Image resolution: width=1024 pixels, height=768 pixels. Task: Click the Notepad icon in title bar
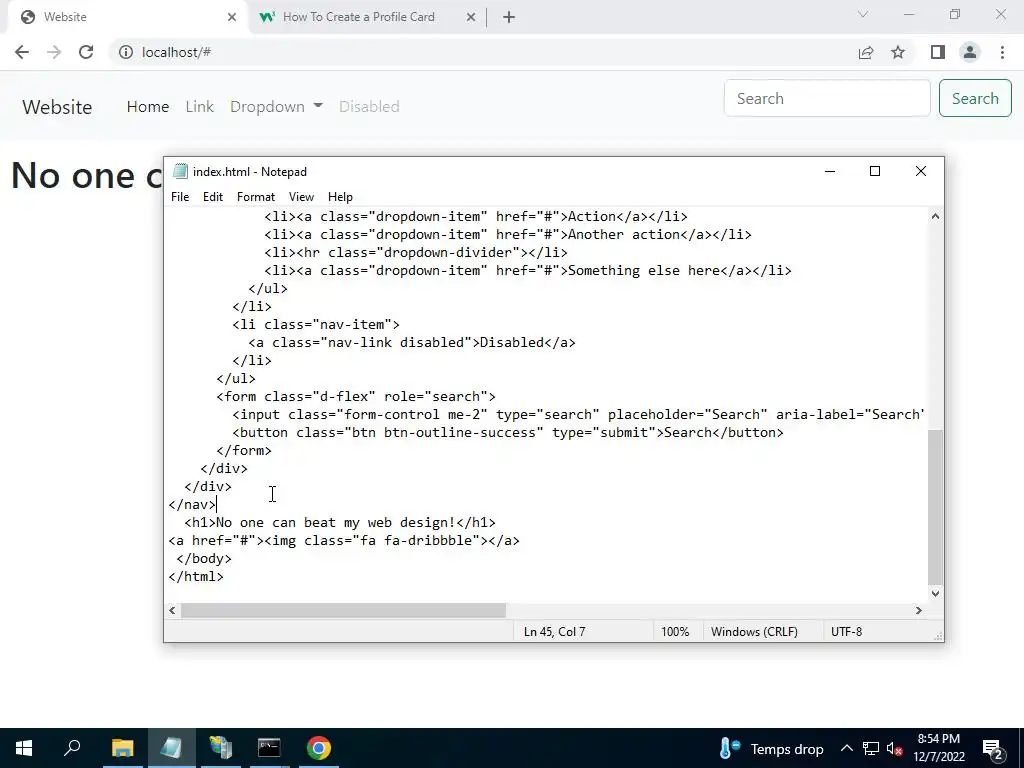[180, 171]
